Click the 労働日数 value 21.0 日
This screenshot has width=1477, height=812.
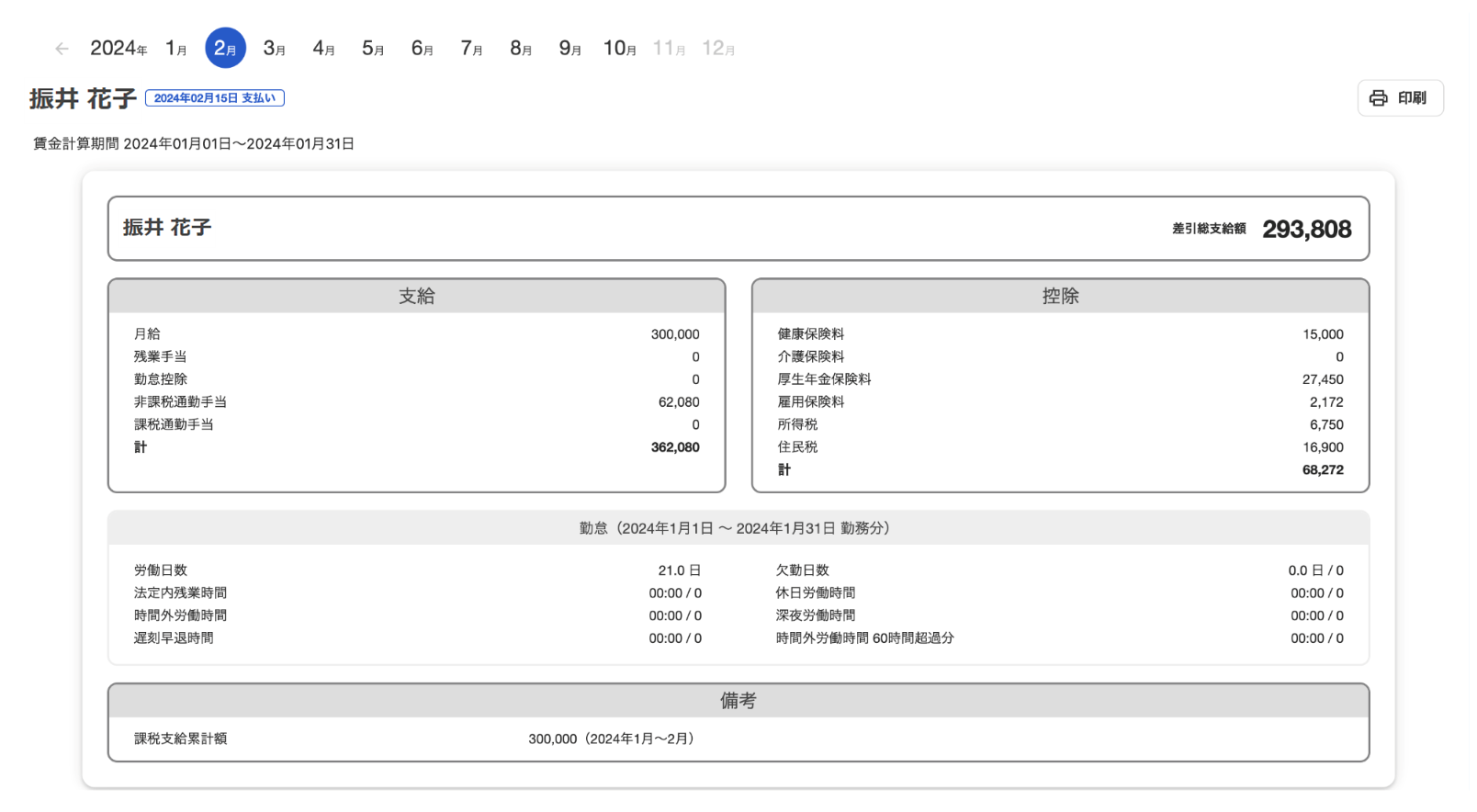[680, 570]
